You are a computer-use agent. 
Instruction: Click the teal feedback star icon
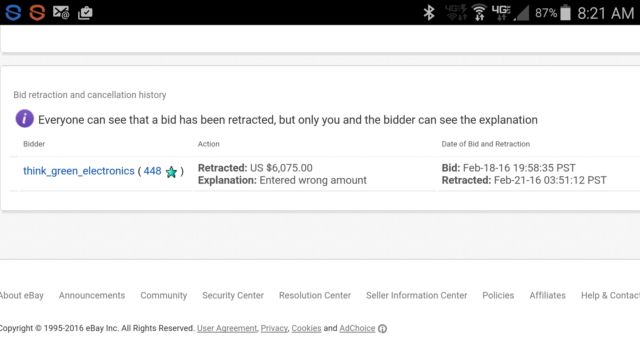point(171,172)
